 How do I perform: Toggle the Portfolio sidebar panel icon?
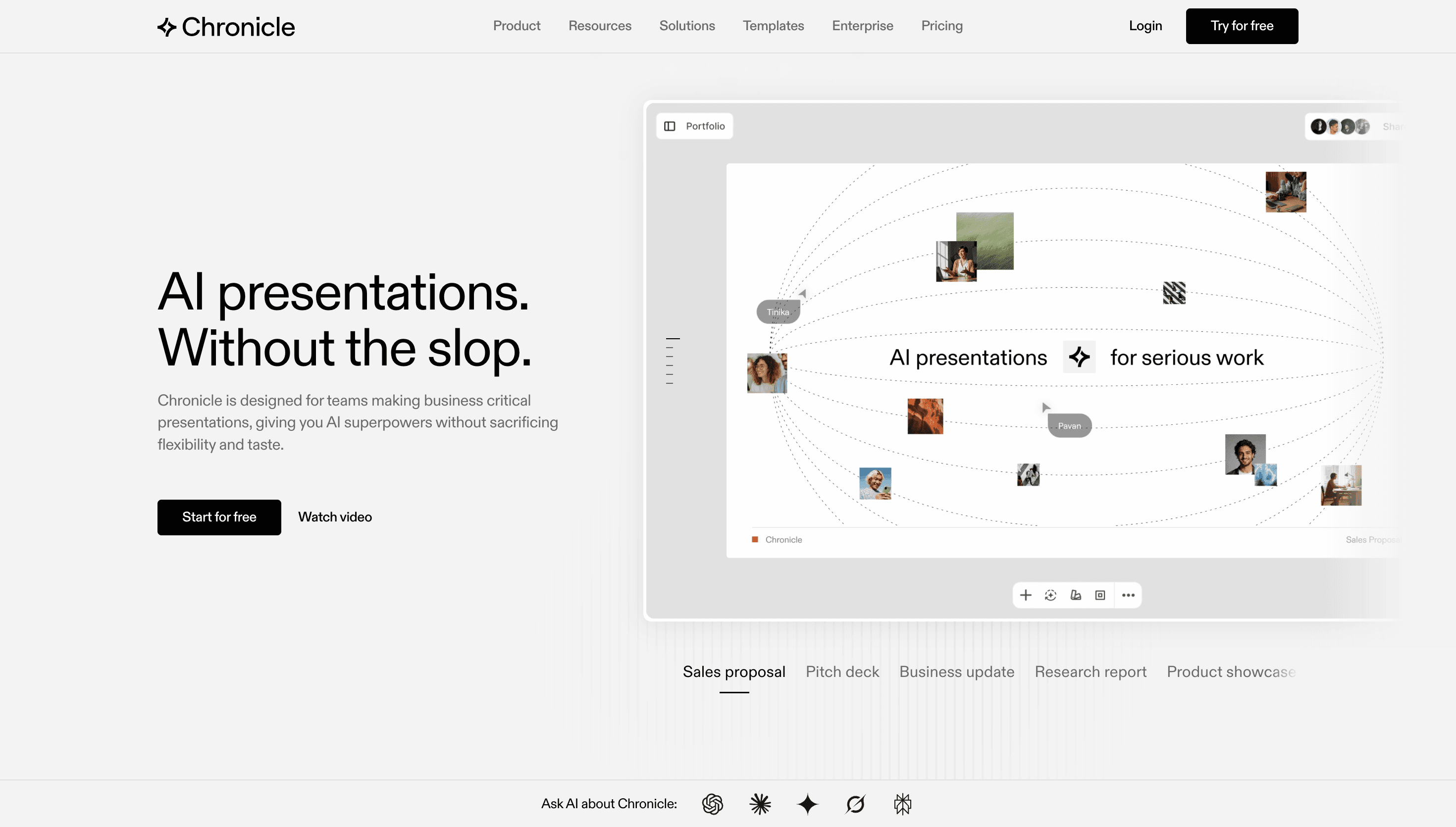tap(670, 125)
